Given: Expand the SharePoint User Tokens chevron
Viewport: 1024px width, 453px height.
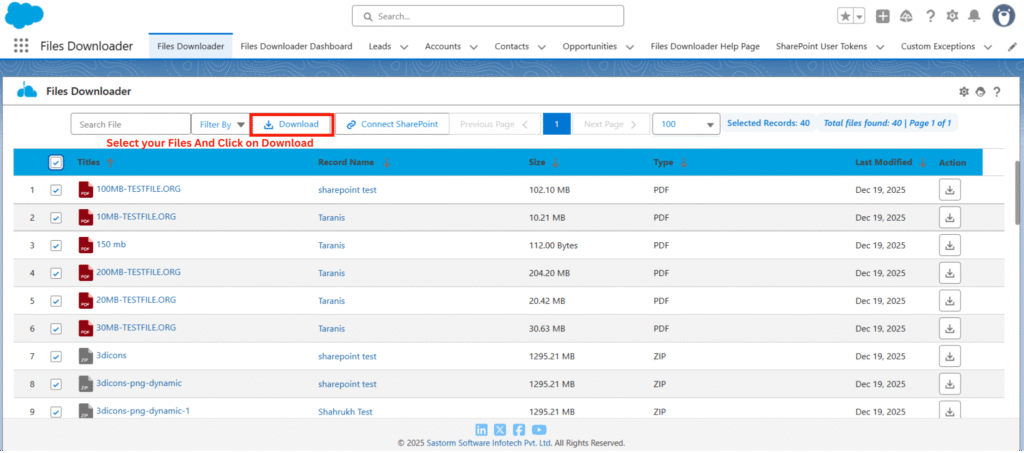Looking at the screenshot, I should coord(880,47).
